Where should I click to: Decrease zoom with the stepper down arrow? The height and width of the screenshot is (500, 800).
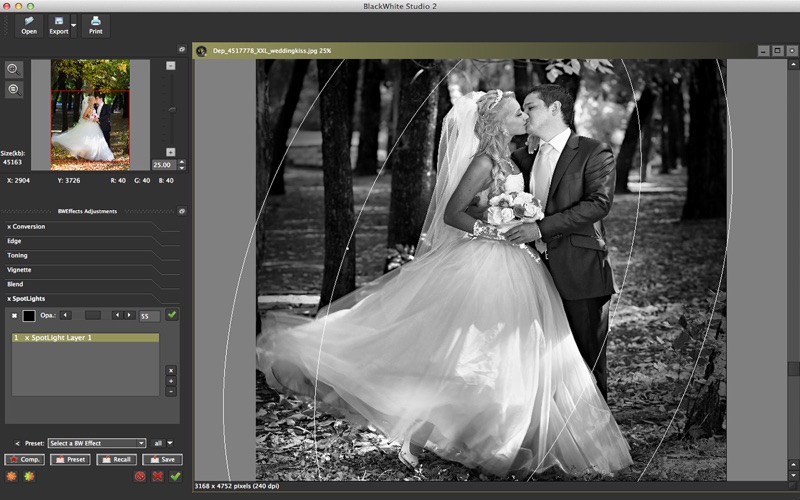[x=182, y=168]
